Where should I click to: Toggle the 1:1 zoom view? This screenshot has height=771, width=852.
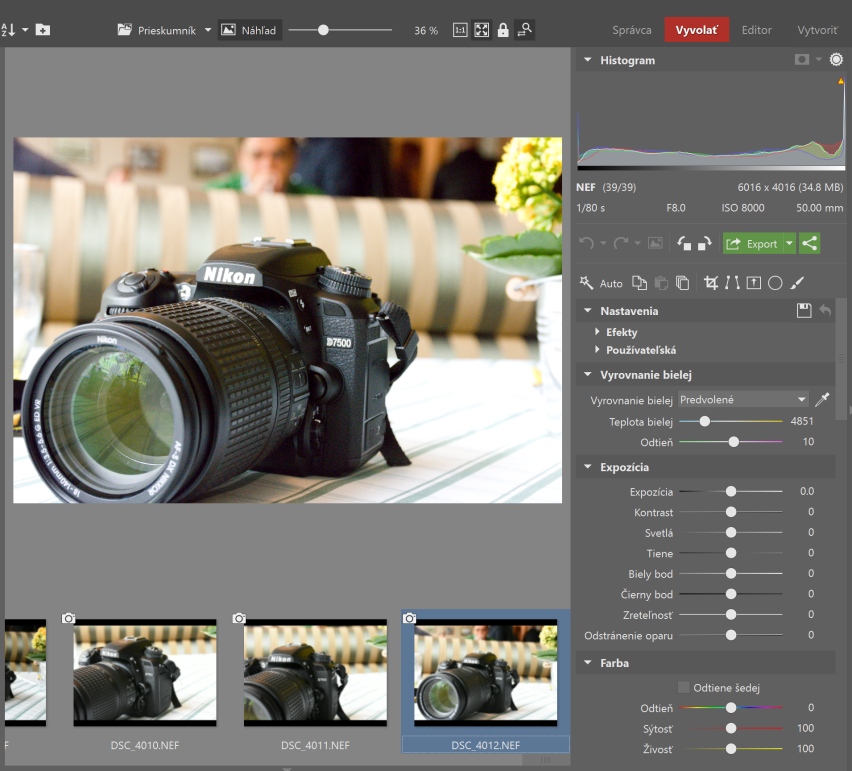[460, 30]
